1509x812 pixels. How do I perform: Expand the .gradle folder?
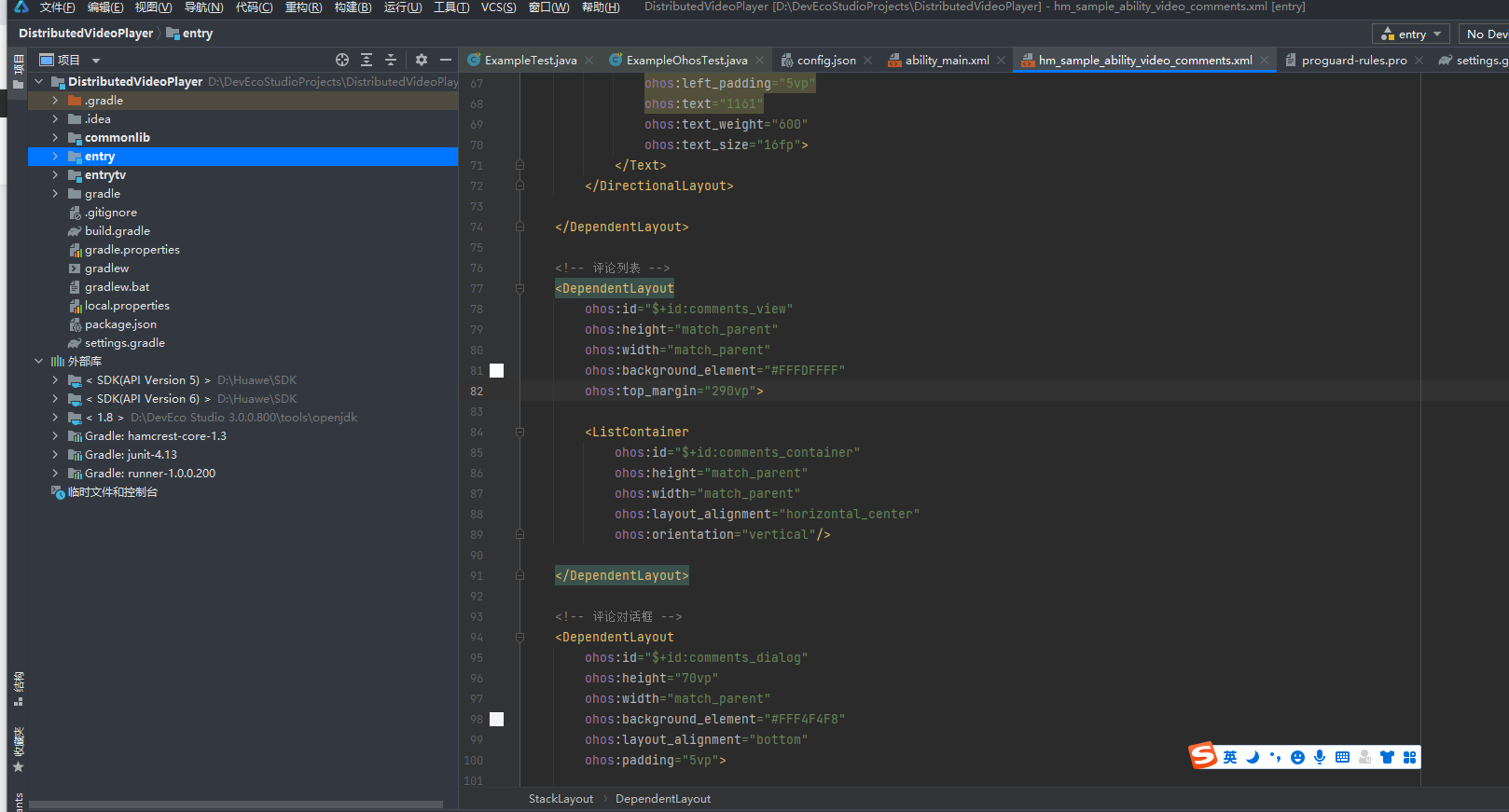pos(55,100)
